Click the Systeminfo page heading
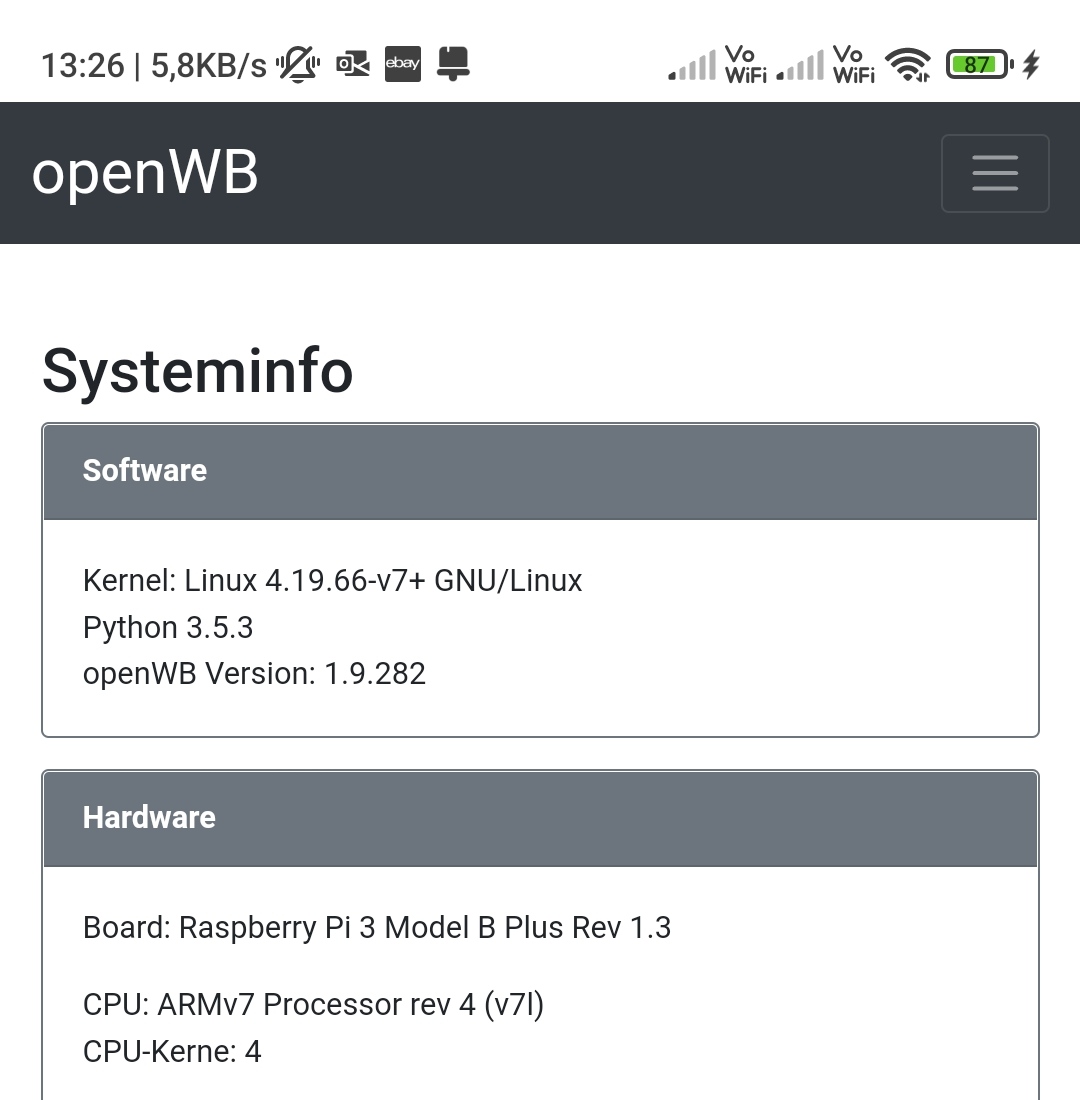Image resolution: width=1080 pixels, height=1100 pixels. coord(198,371)
